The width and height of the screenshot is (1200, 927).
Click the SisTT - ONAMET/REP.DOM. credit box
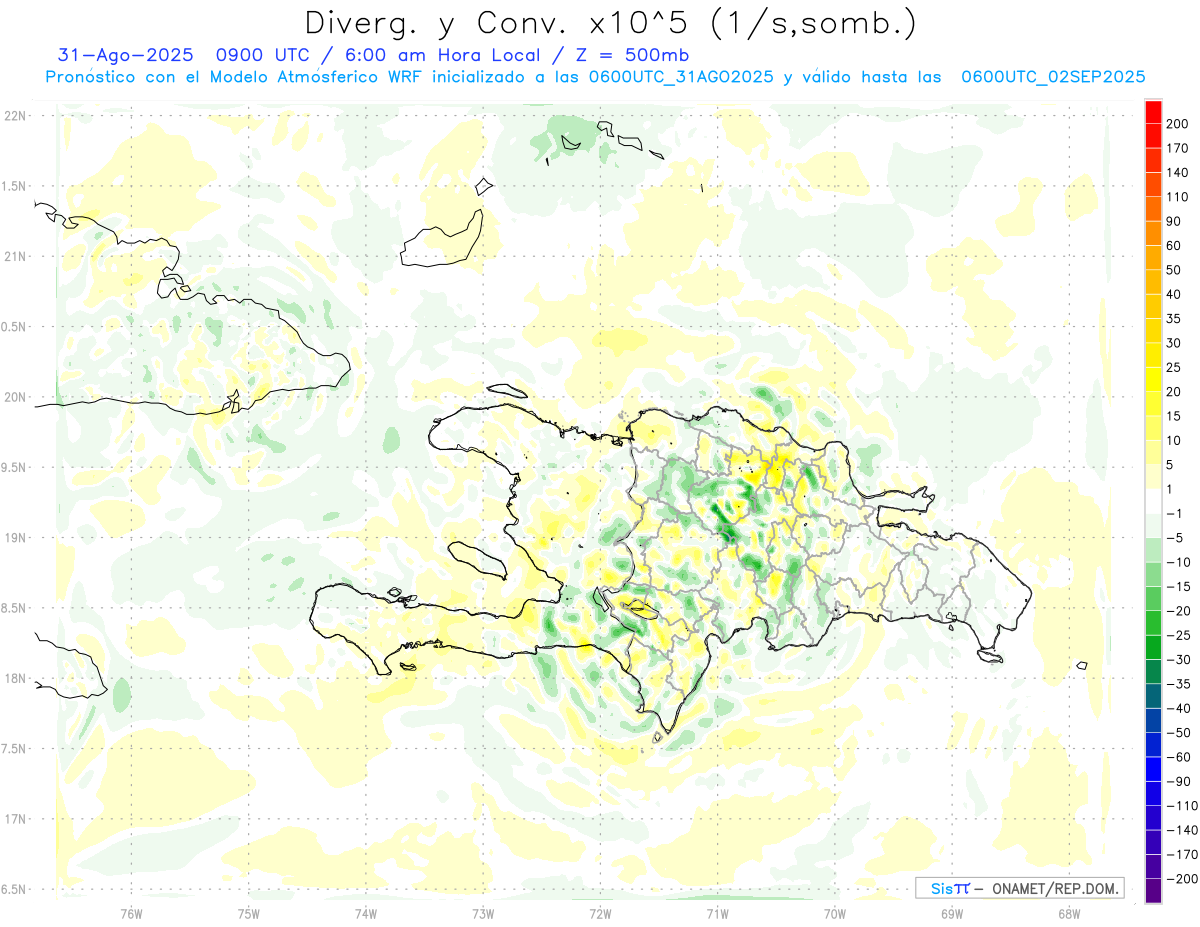tap(1019, 888)
